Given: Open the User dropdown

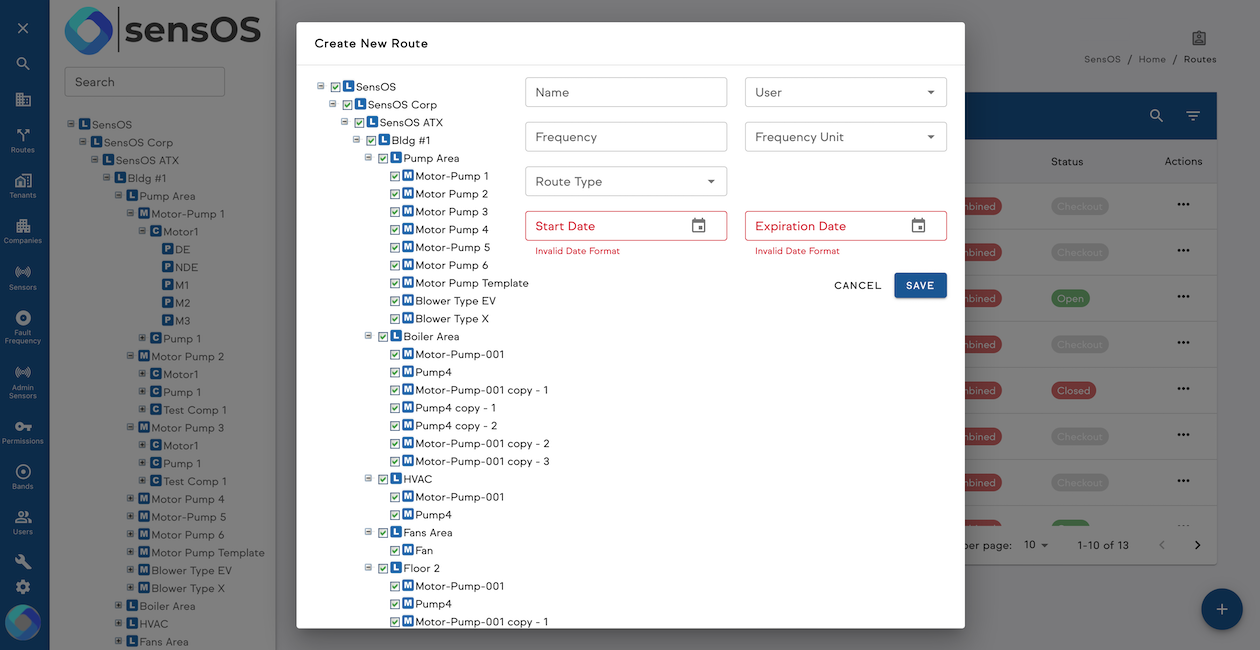Looking at the screenshot, I should (x=846, y=92).
